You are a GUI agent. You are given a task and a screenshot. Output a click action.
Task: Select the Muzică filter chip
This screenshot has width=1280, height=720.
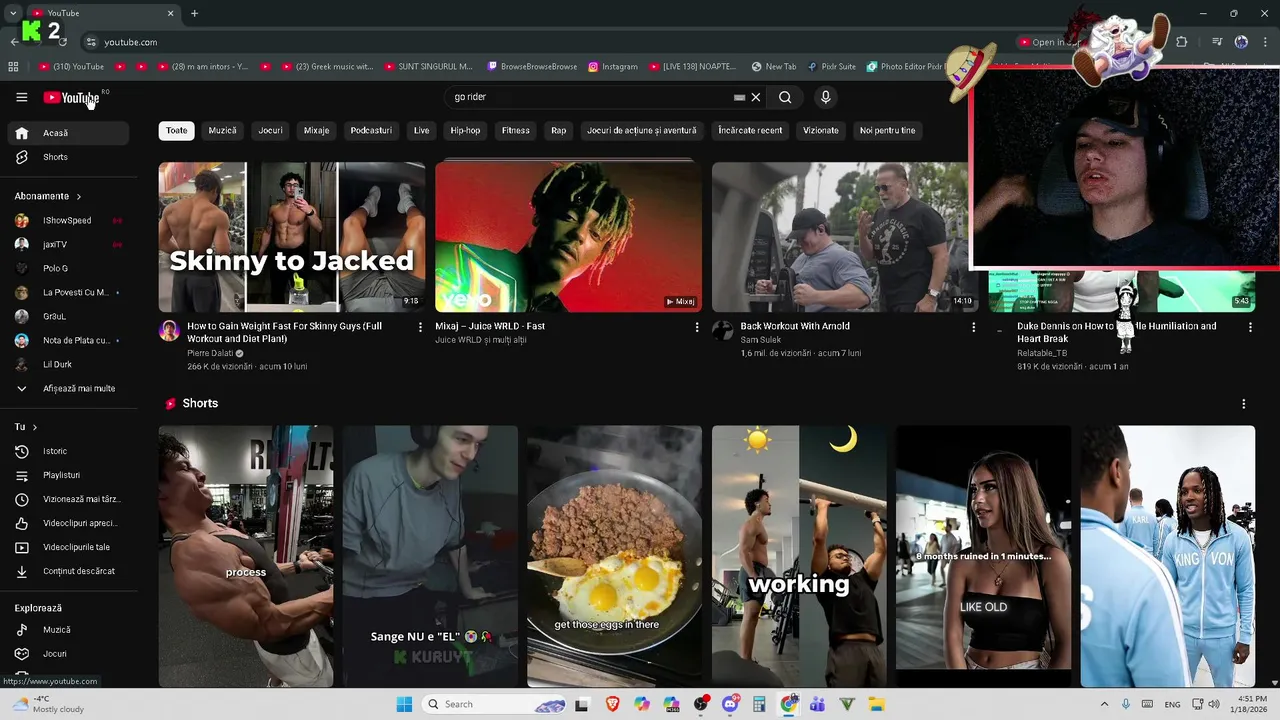222,130
